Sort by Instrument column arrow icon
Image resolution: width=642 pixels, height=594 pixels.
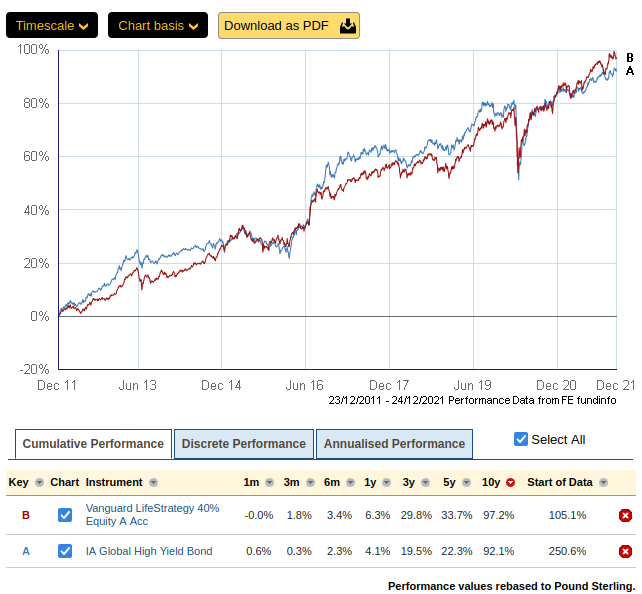(x=152, y=483)
